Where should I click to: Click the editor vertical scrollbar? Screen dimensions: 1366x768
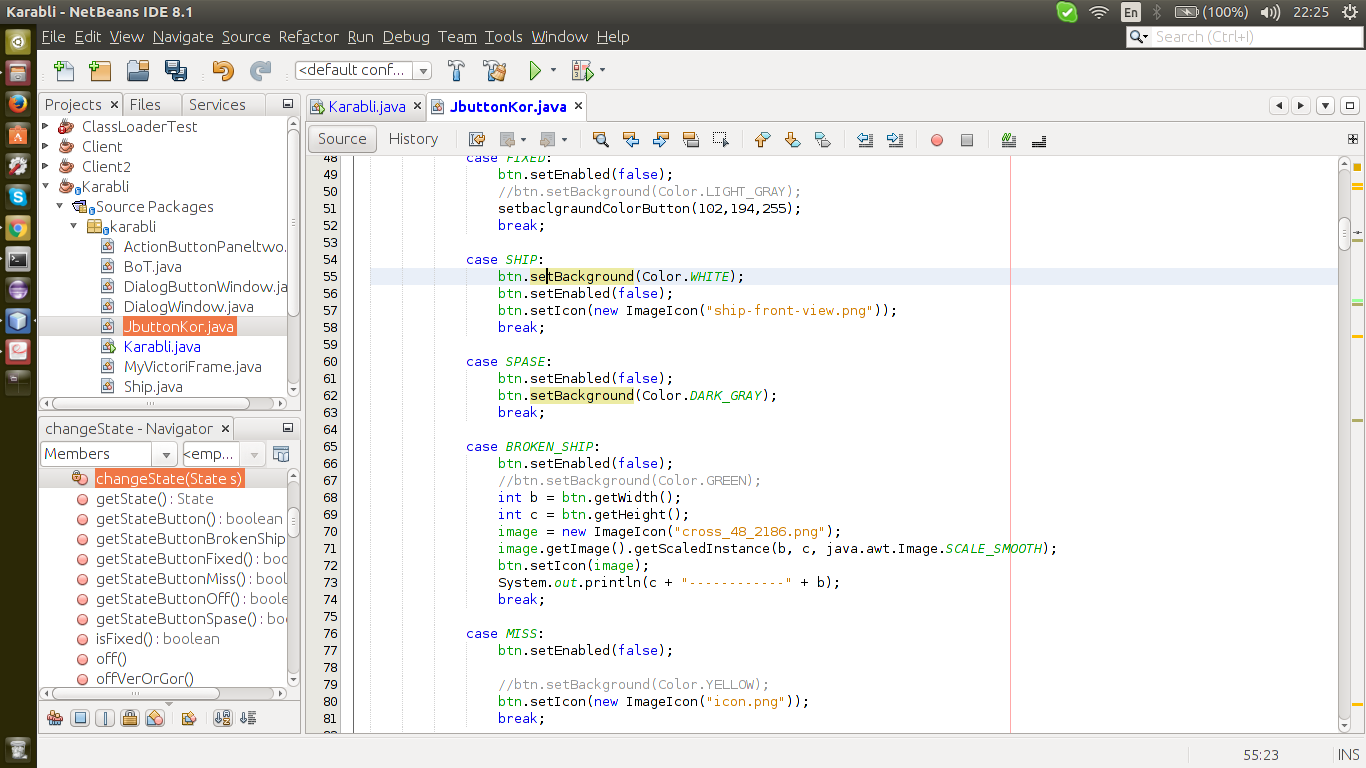pyautogui.click(x=1344, y=445)
